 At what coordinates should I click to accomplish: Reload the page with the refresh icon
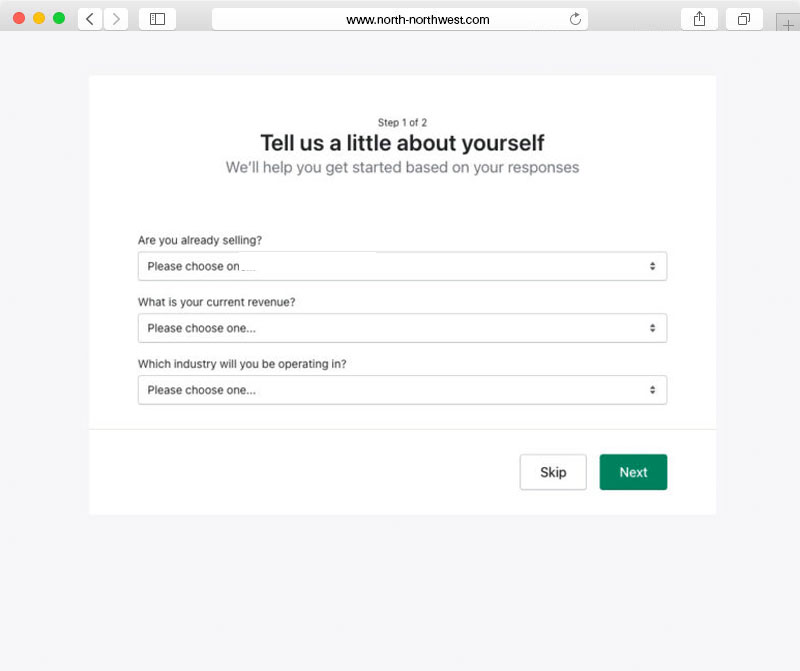coord(575,19)
